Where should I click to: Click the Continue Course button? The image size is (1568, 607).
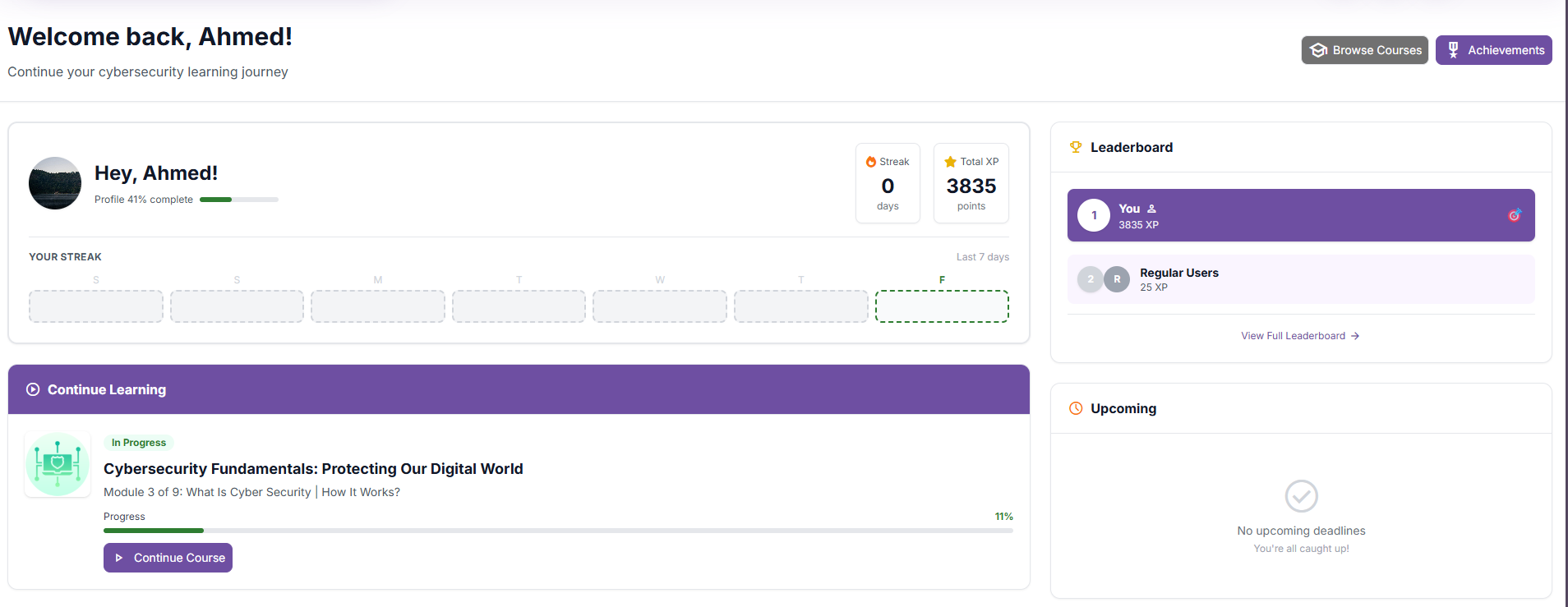point(168,558)
